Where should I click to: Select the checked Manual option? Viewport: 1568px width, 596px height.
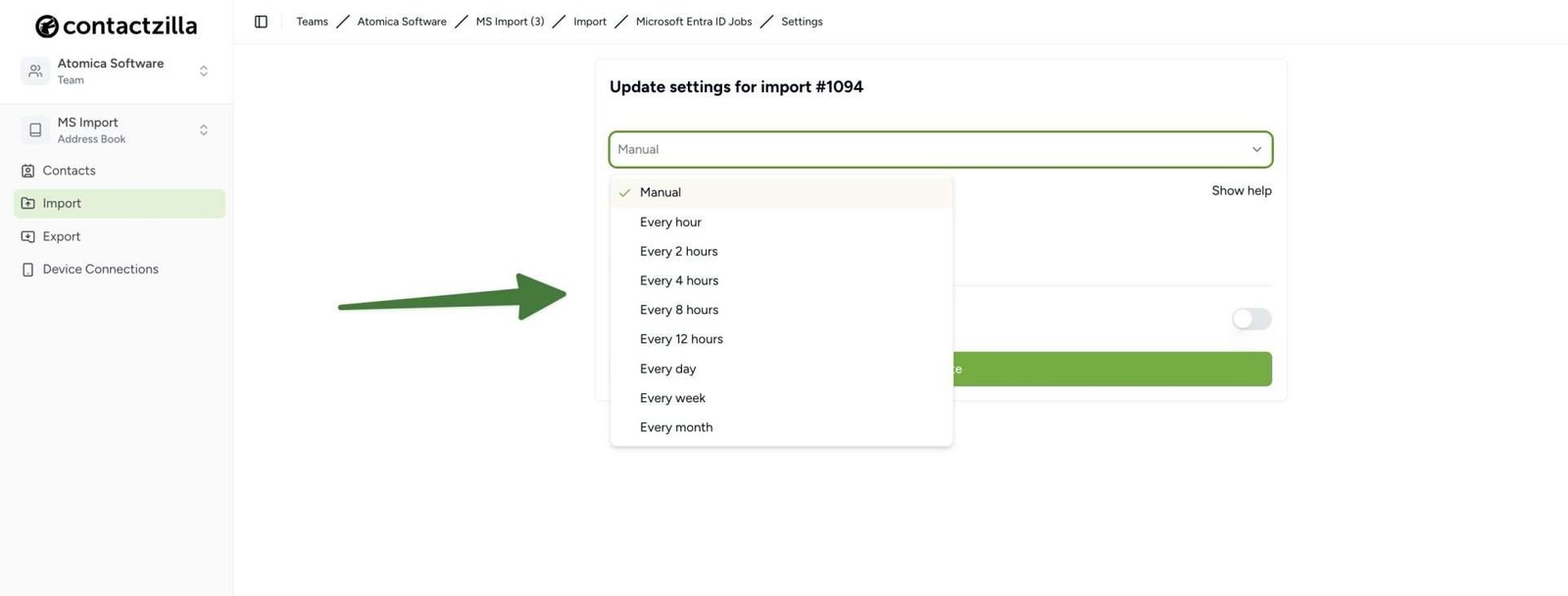(x=781, y=192)
